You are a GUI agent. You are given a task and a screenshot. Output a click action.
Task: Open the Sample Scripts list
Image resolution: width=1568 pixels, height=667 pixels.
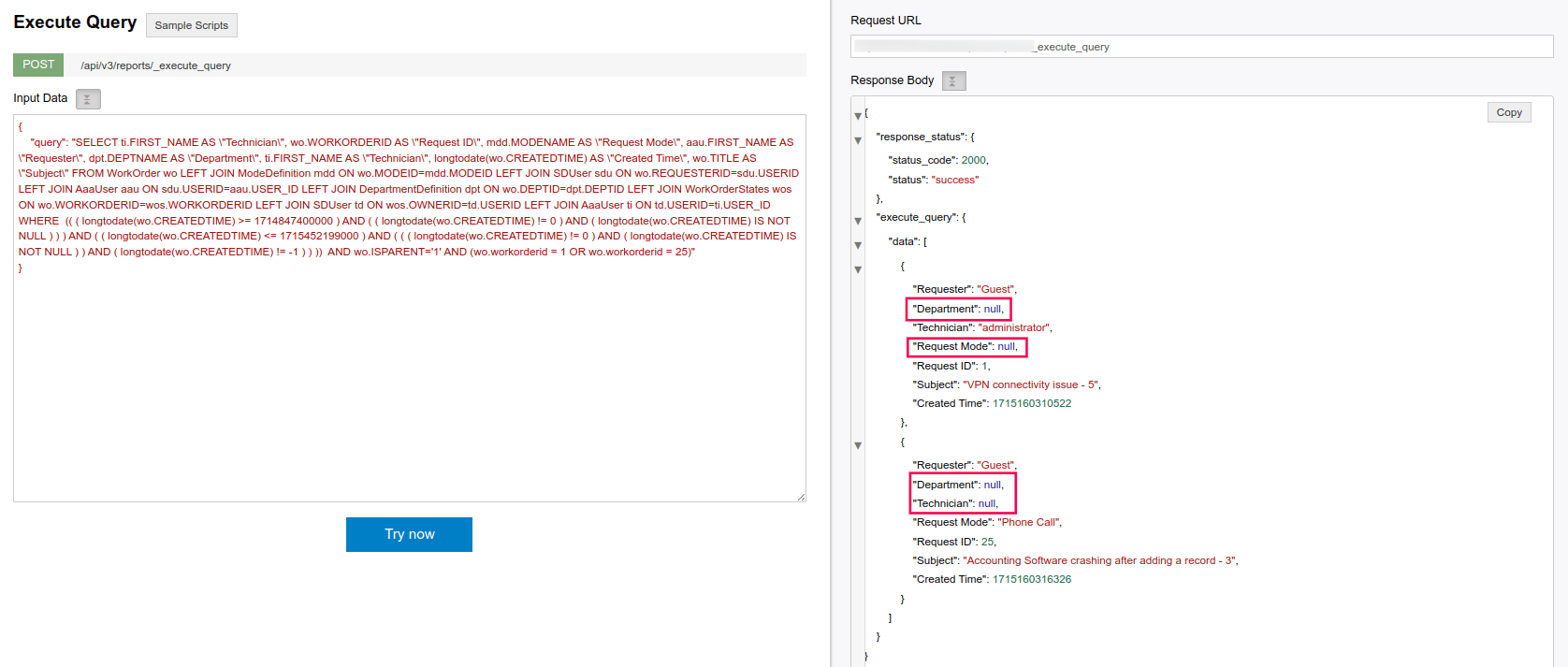[x=192, y=25]
